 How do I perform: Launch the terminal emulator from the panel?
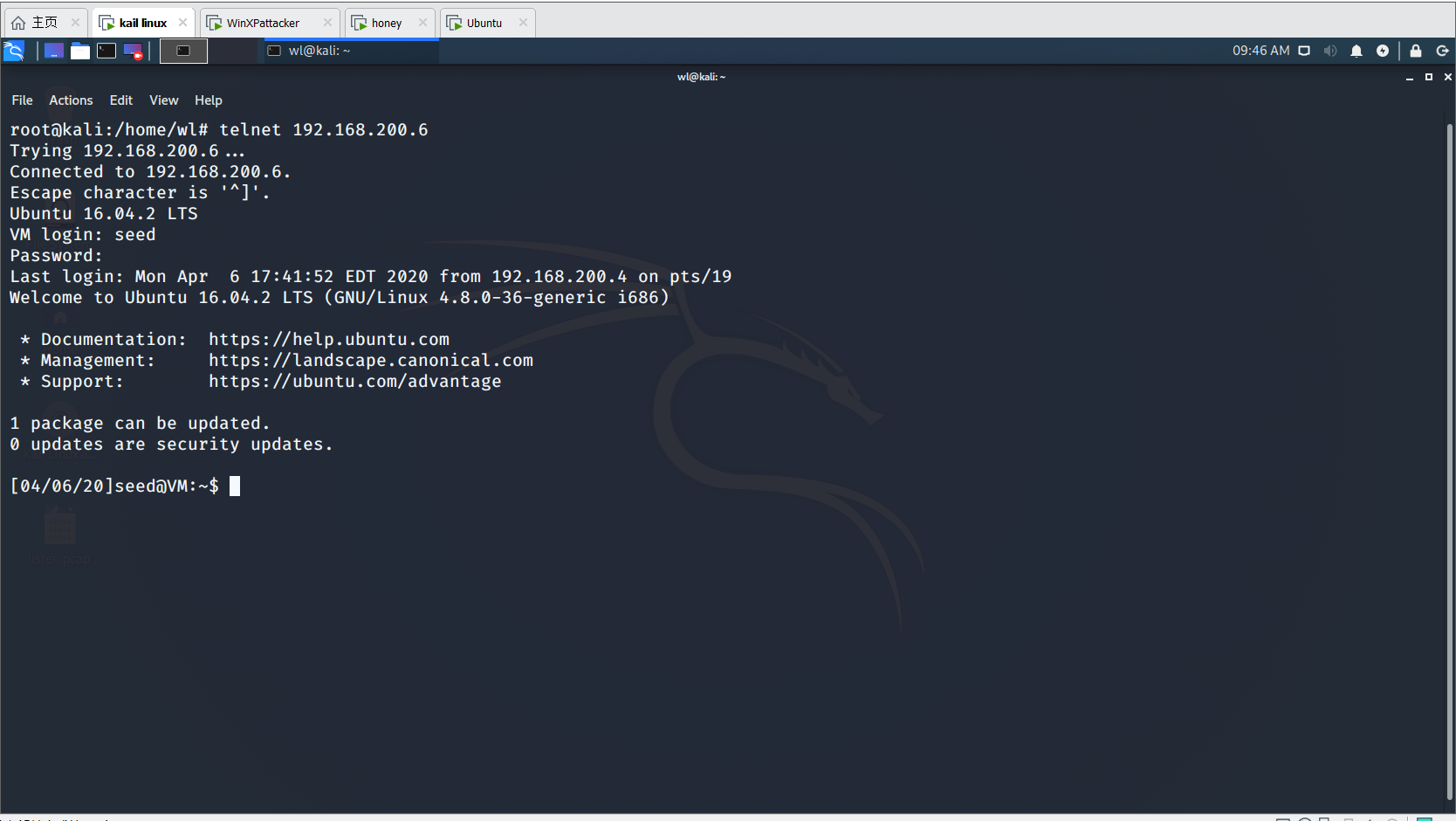pos(106,51)
